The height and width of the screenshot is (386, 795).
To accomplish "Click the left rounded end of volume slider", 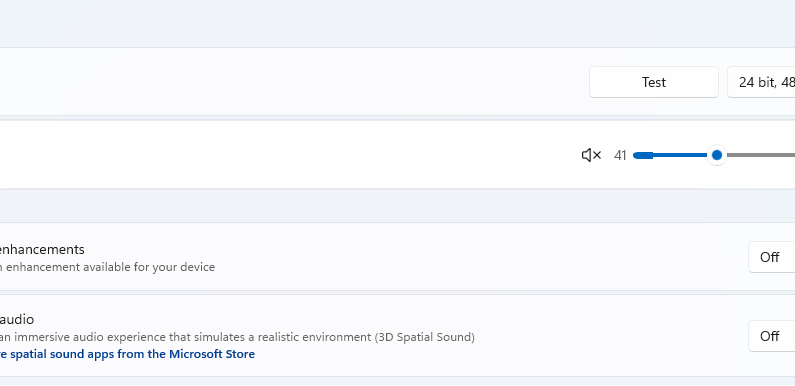I will click(637, 155).
